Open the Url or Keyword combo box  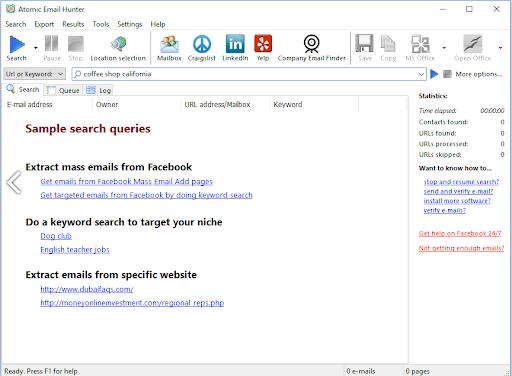(x=34, y=74)
